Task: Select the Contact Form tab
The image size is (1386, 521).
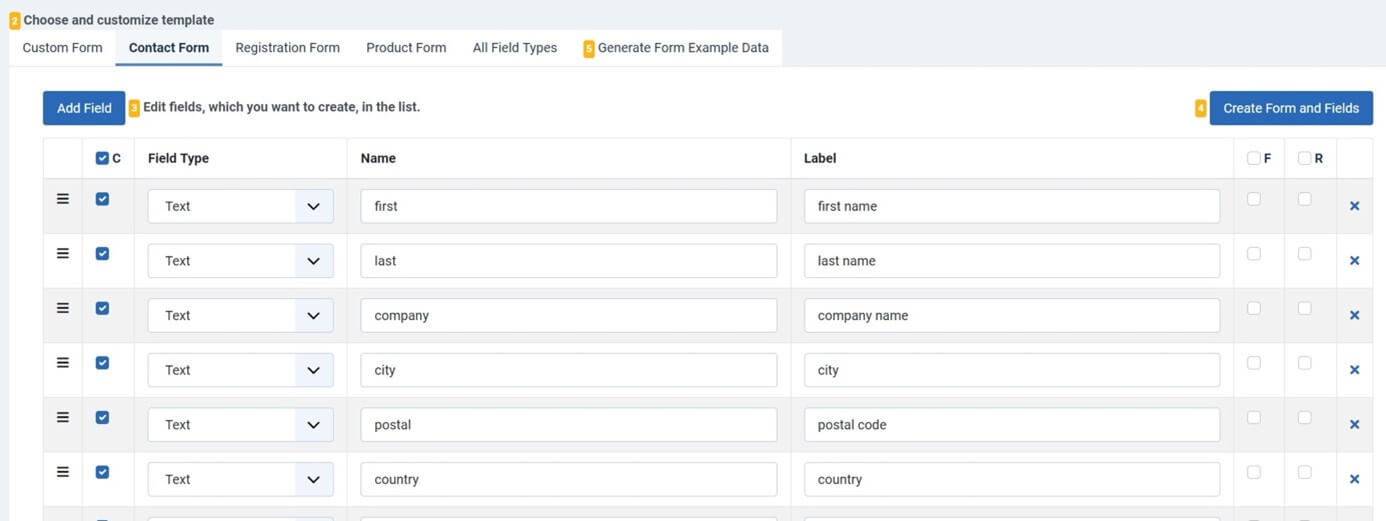Action: pos(169,47)
